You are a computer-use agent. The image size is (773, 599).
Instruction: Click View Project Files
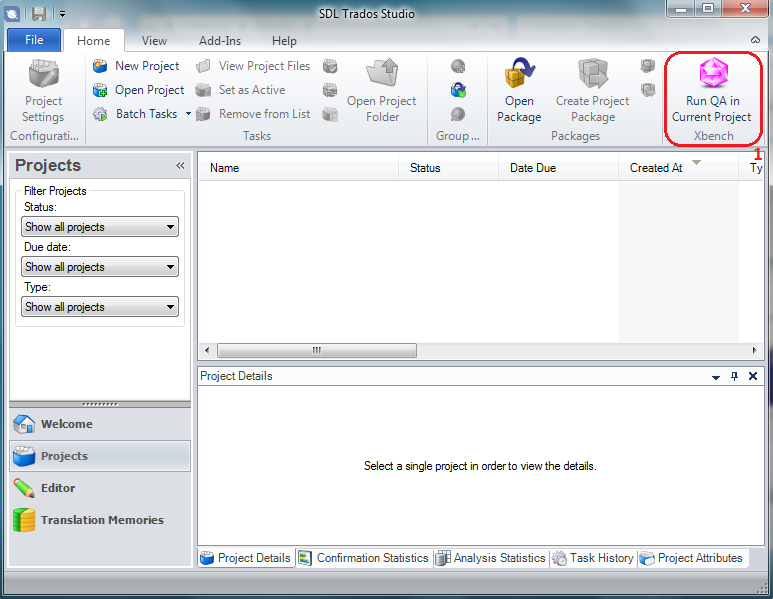[253, 66]
